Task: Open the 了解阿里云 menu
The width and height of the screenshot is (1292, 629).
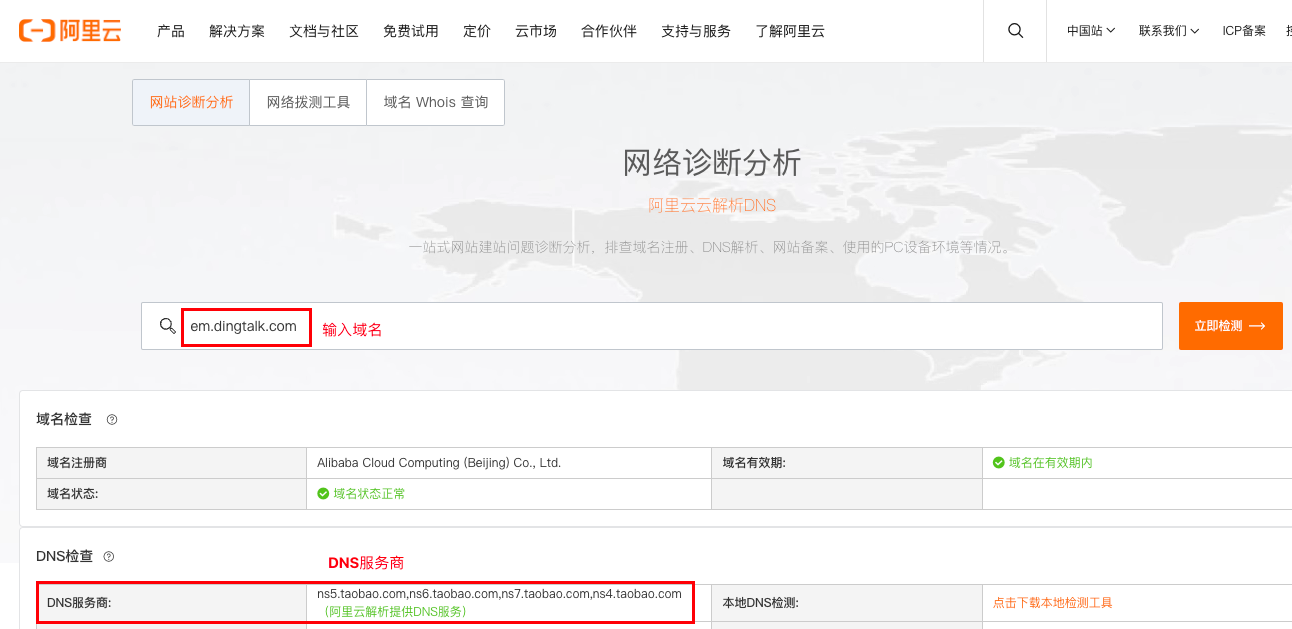Action: point(790,31)
